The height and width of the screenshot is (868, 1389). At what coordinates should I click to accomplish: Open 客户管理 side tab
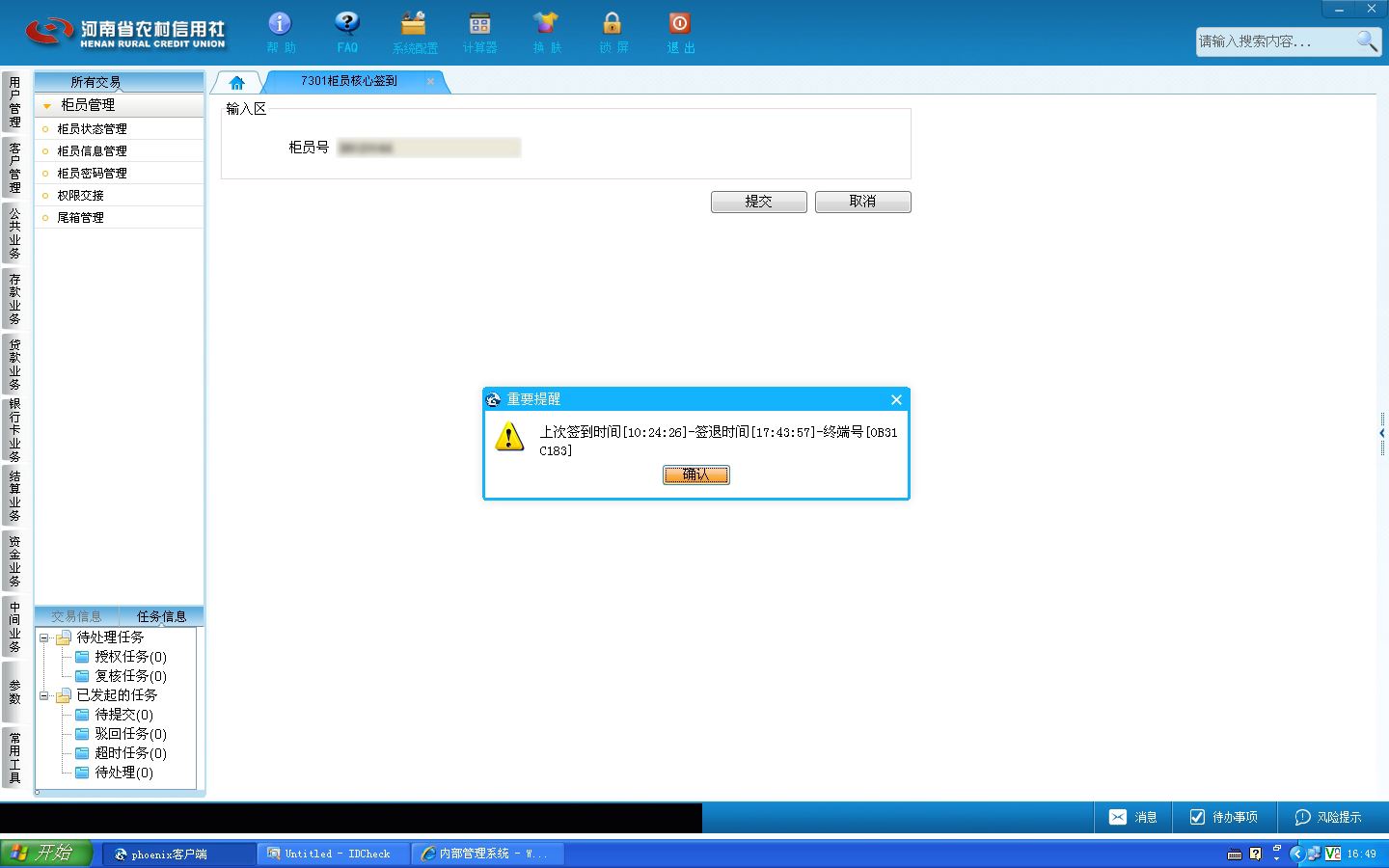[14, 168]
